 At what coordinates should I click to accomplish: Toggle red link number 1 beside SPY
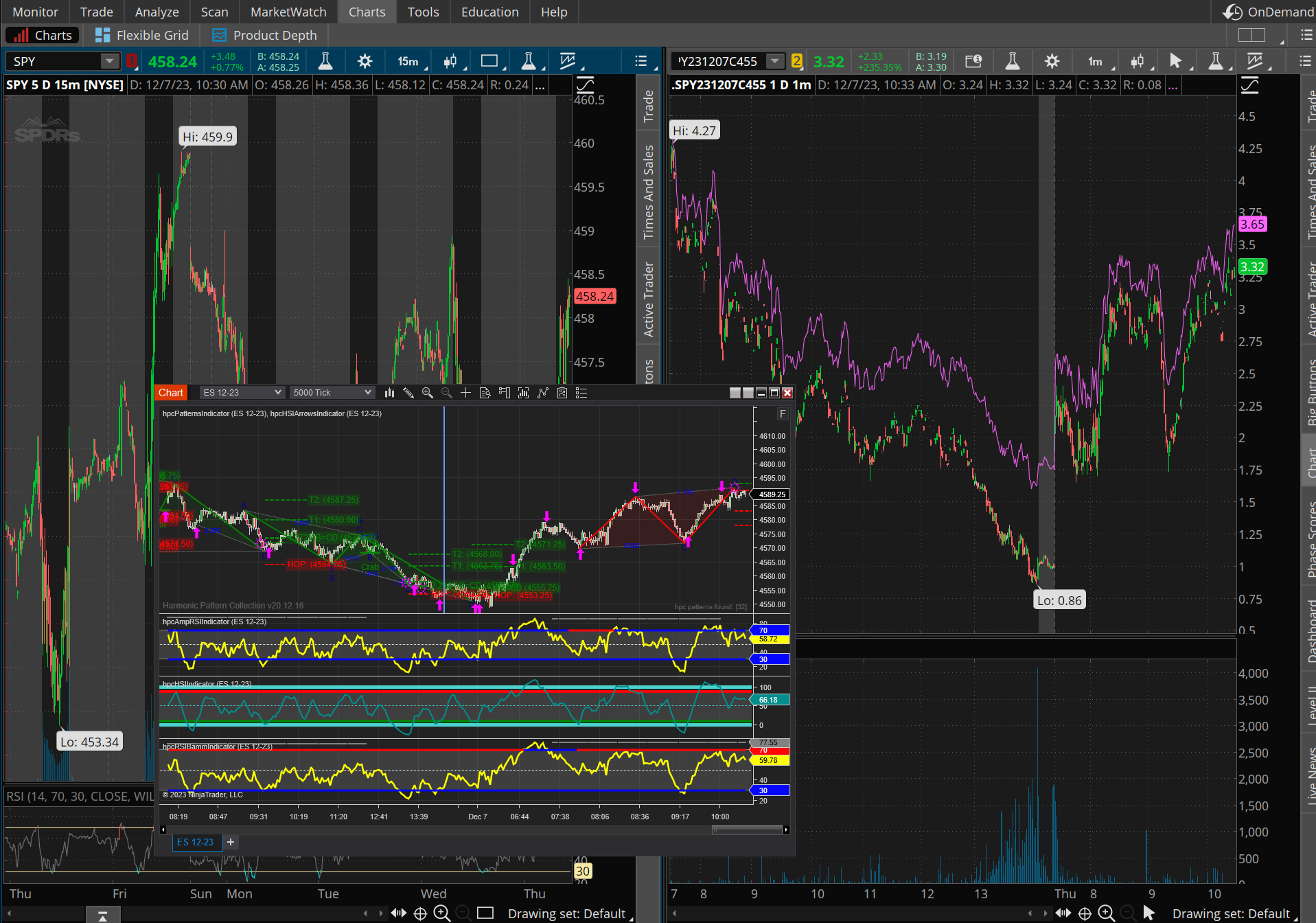131,62
